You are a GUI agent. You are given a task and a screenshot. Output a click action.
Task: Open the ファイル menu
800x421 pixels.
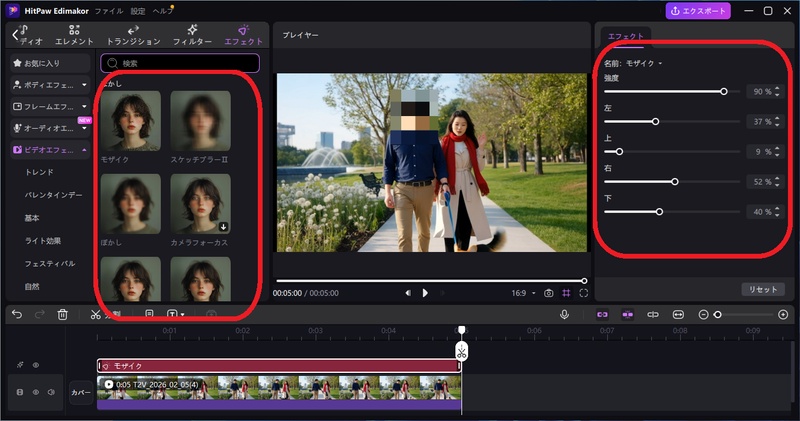tap(109, 11)
